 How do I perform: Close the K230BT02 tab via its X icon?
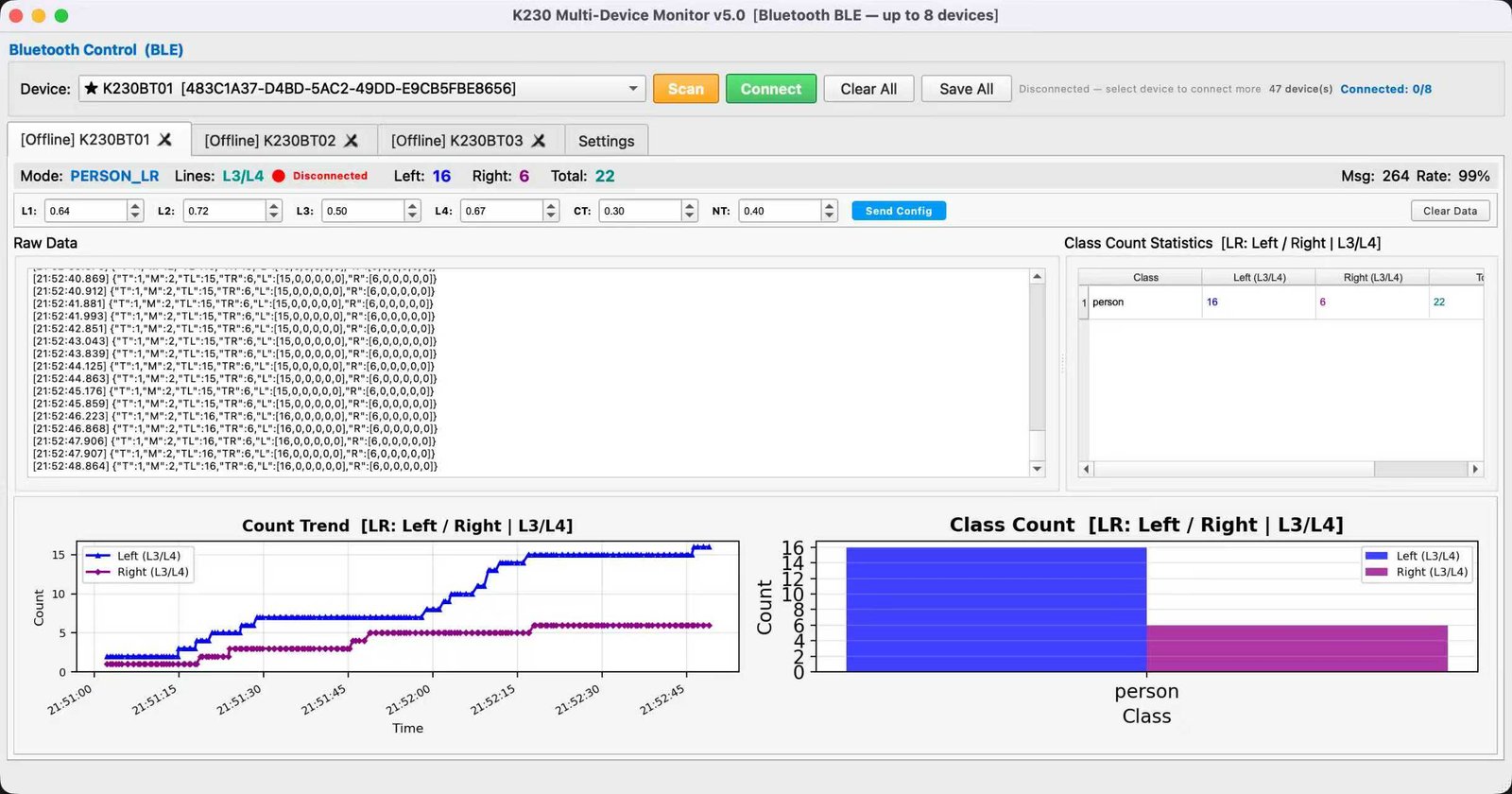click(351, 141)
